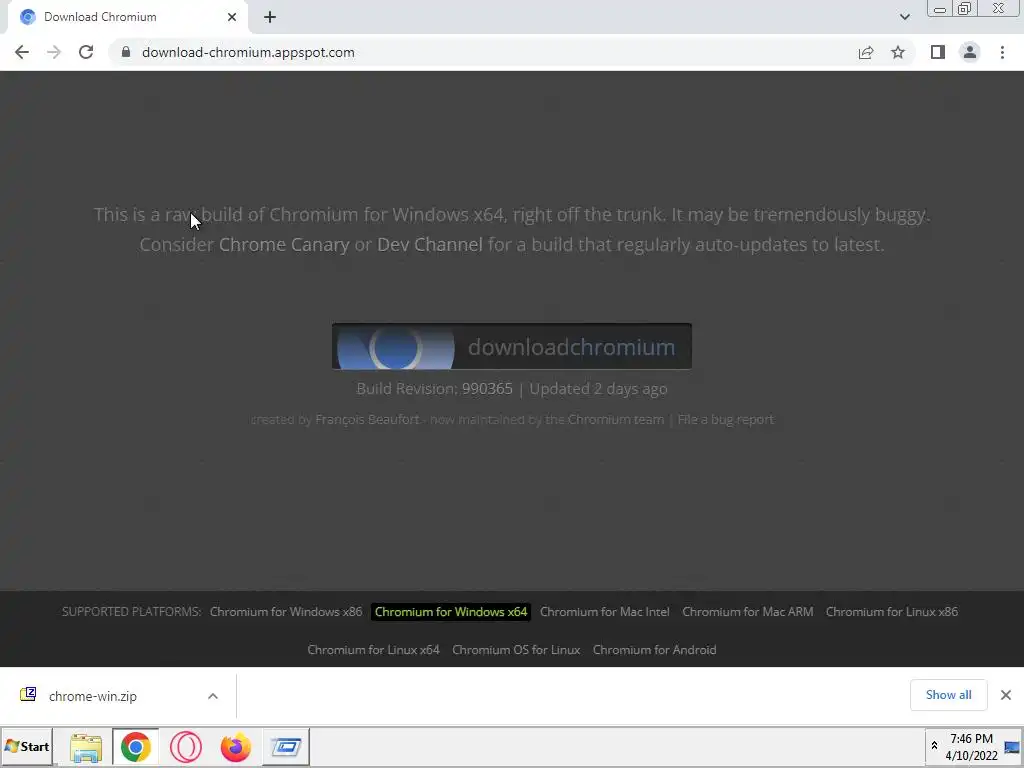Show hidden system tray icons
The width and height of the screenshot is (1024, 768).
coord(934,746)
